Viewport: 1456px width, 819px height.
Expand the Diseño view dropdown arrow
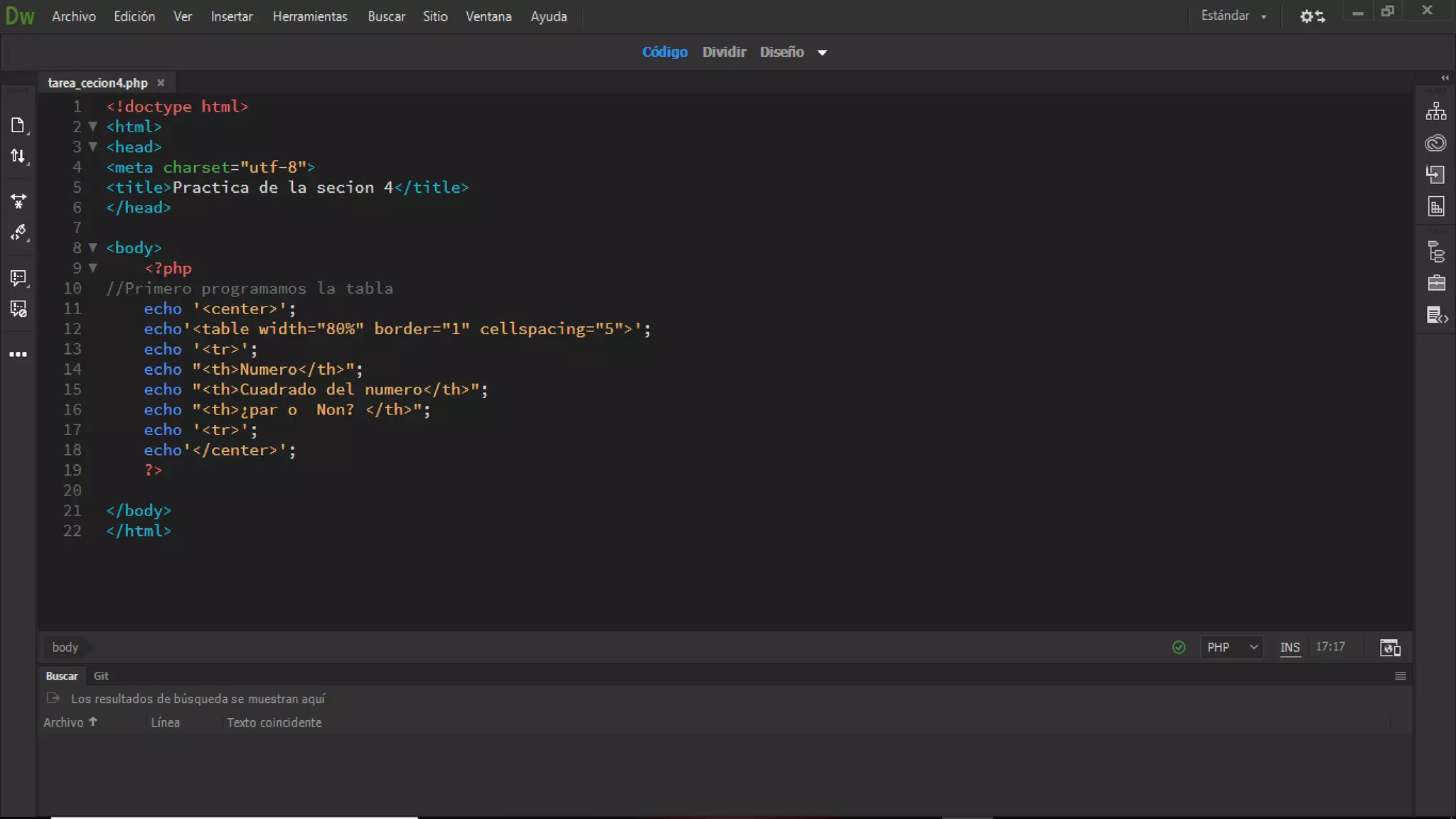(x=823, y=53)
